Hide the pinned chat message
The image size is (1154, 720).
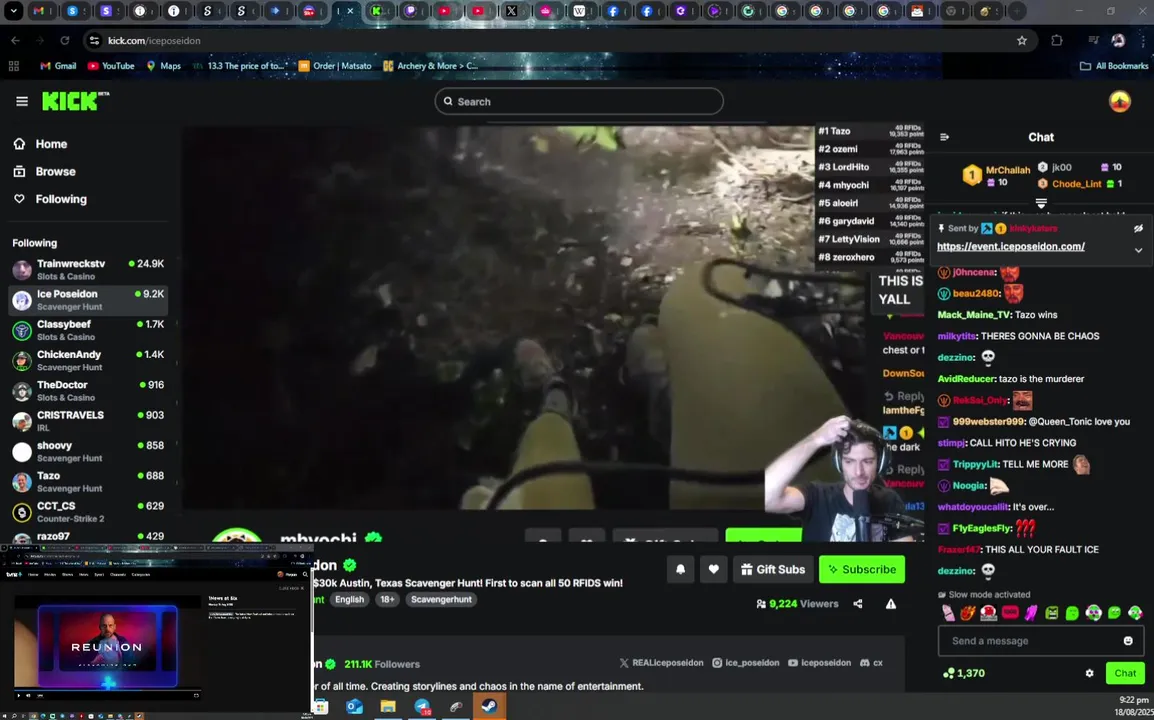point(1138,228)
